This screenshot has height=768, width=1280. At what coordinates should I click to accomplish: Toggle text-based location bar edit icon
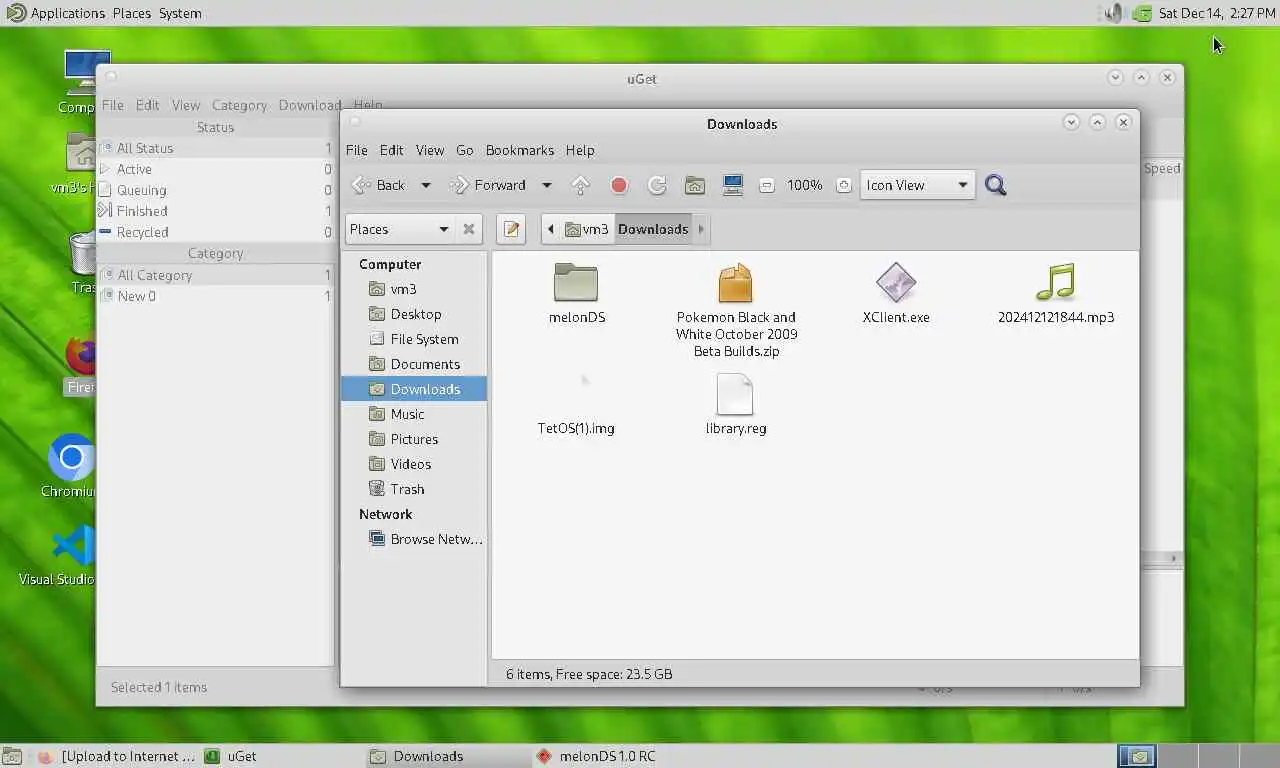click(511, 229)
